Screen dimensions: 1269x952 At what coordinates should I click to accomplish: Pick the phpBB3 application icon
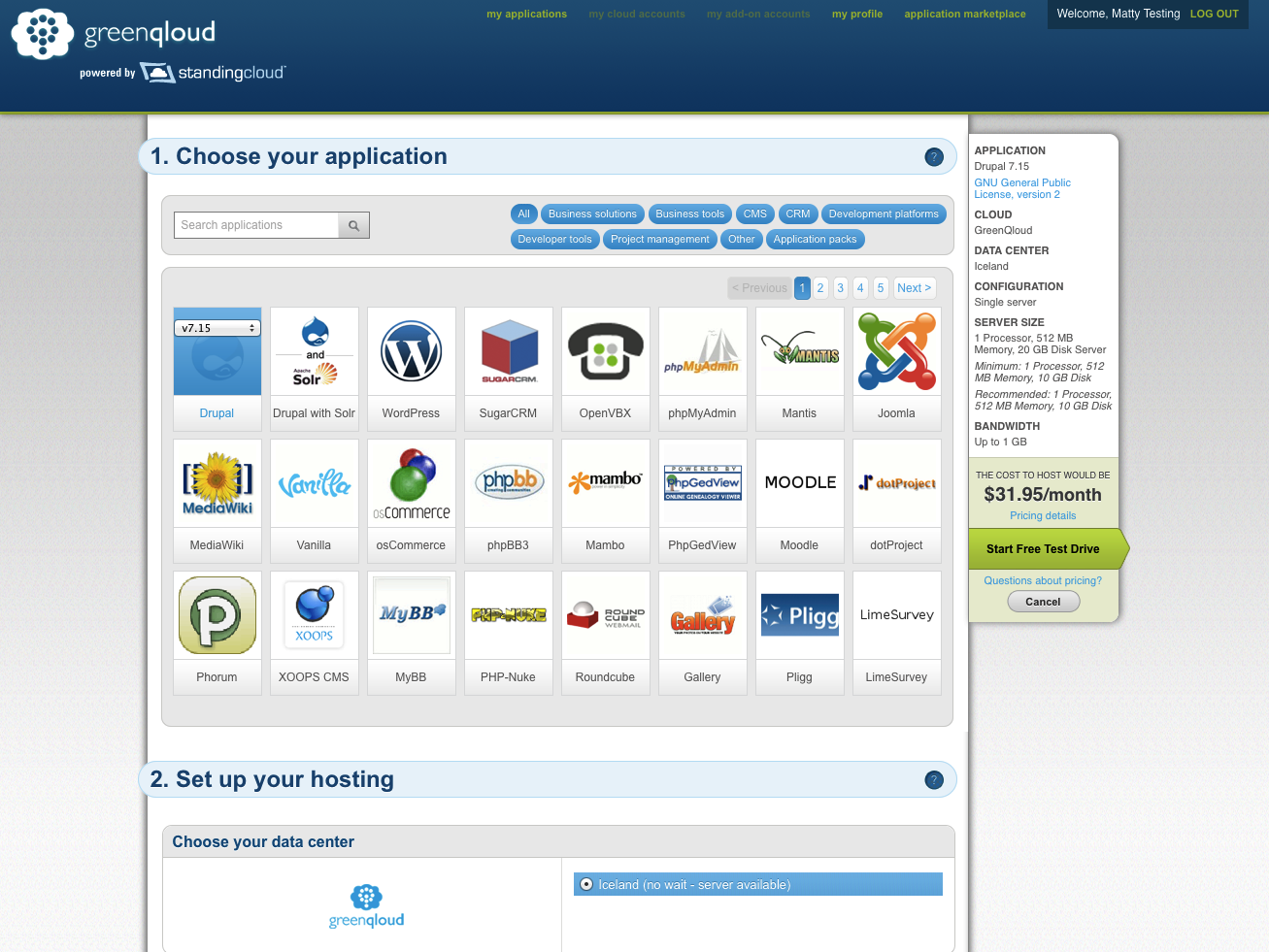point(509,483)
